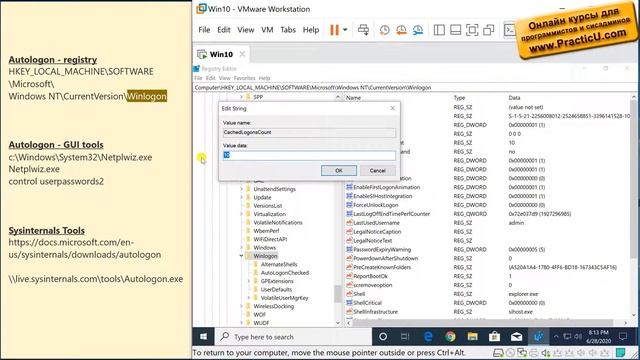The image size is (640, 360).
Task: Open Microsoft Store from taskbar
Action: (x=494, y=337)
